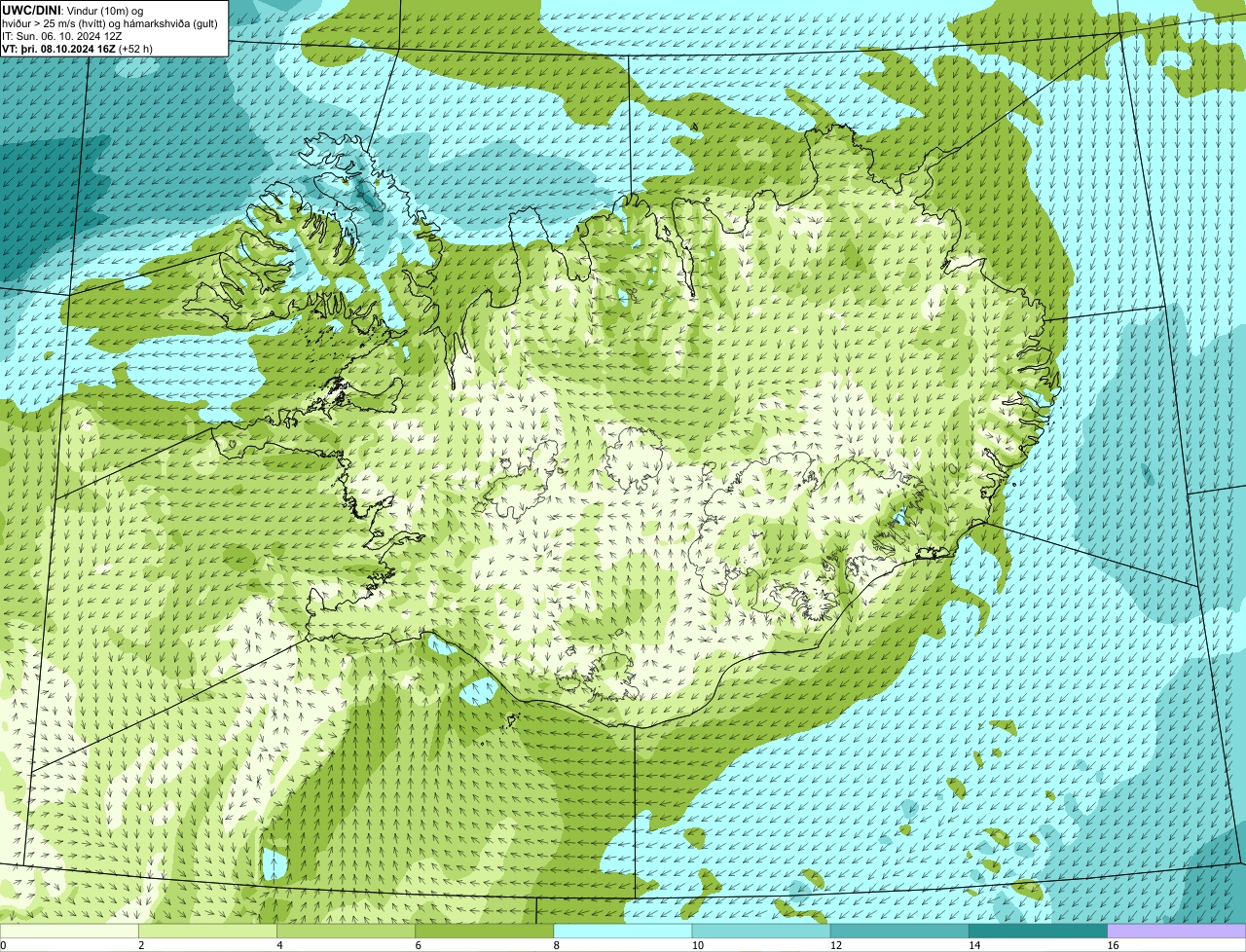Click the 'UWC/DINI: Vindur (10m) og' title line

tap(73, 10)
